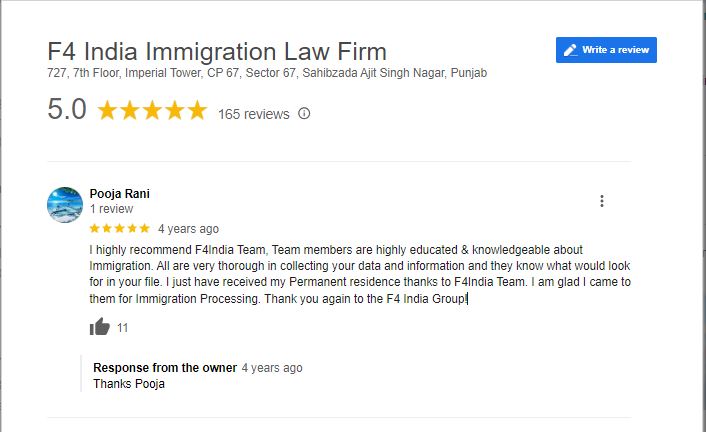Image resolution: width=706 pixels, height=432 pixels.
Task: Click the like count number 11
Action: point(122,328)
